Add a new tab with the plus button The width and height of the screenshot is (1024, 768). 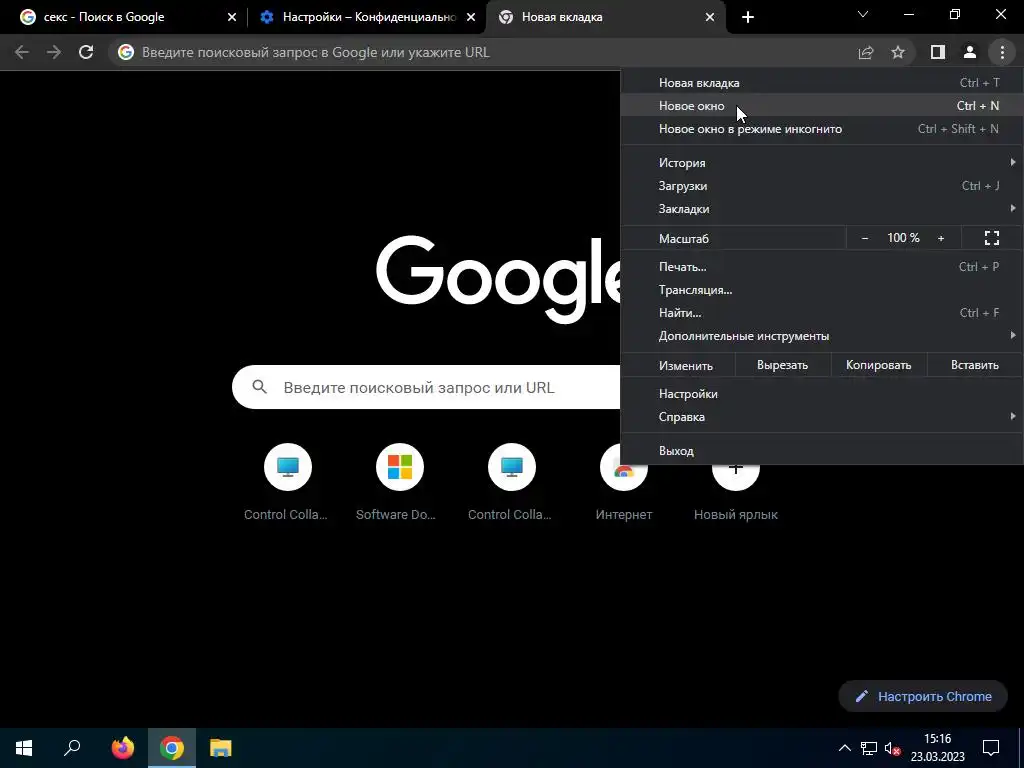coord(748,17)
